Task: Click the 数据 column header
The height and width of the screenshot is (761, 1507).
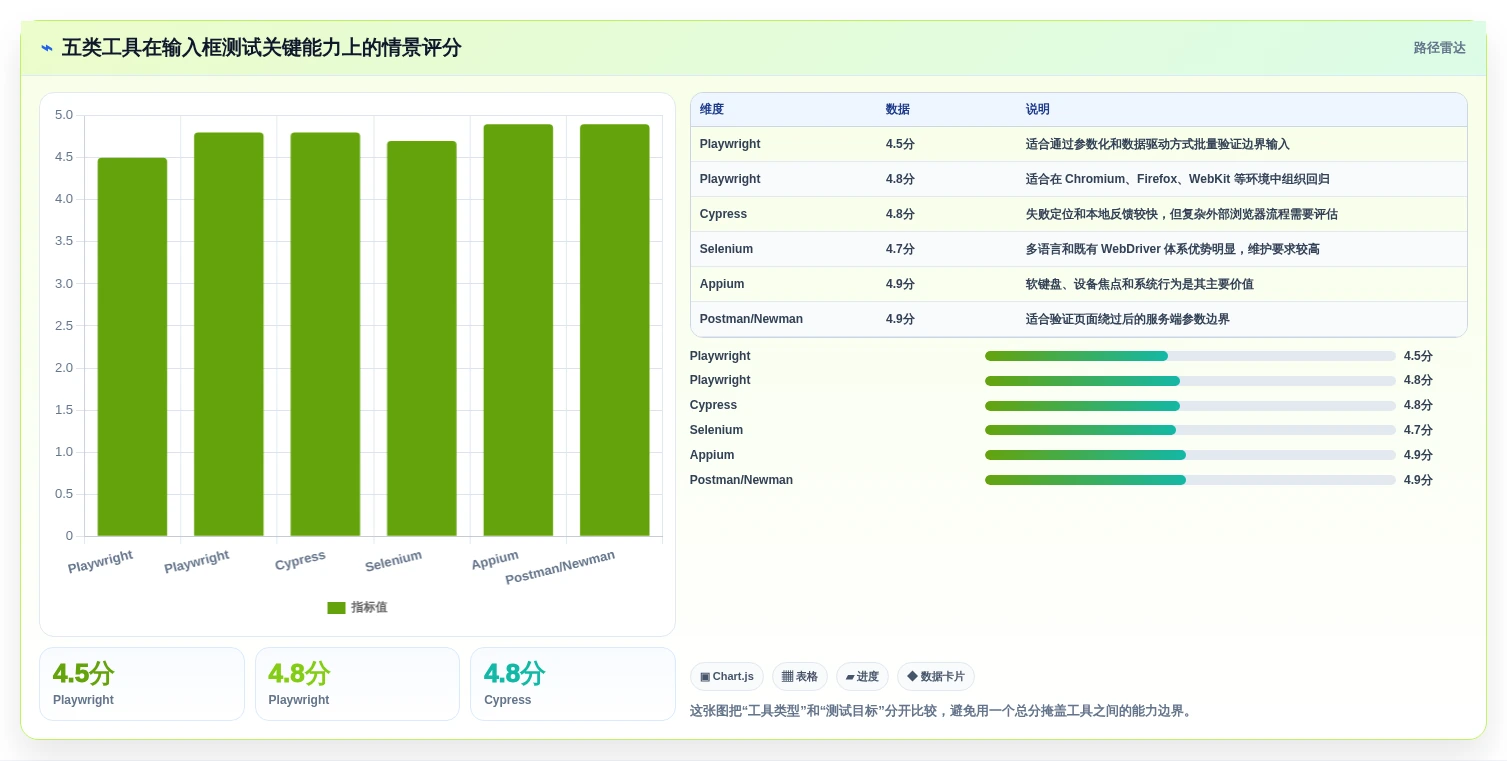Action: [x=898, y=110]
